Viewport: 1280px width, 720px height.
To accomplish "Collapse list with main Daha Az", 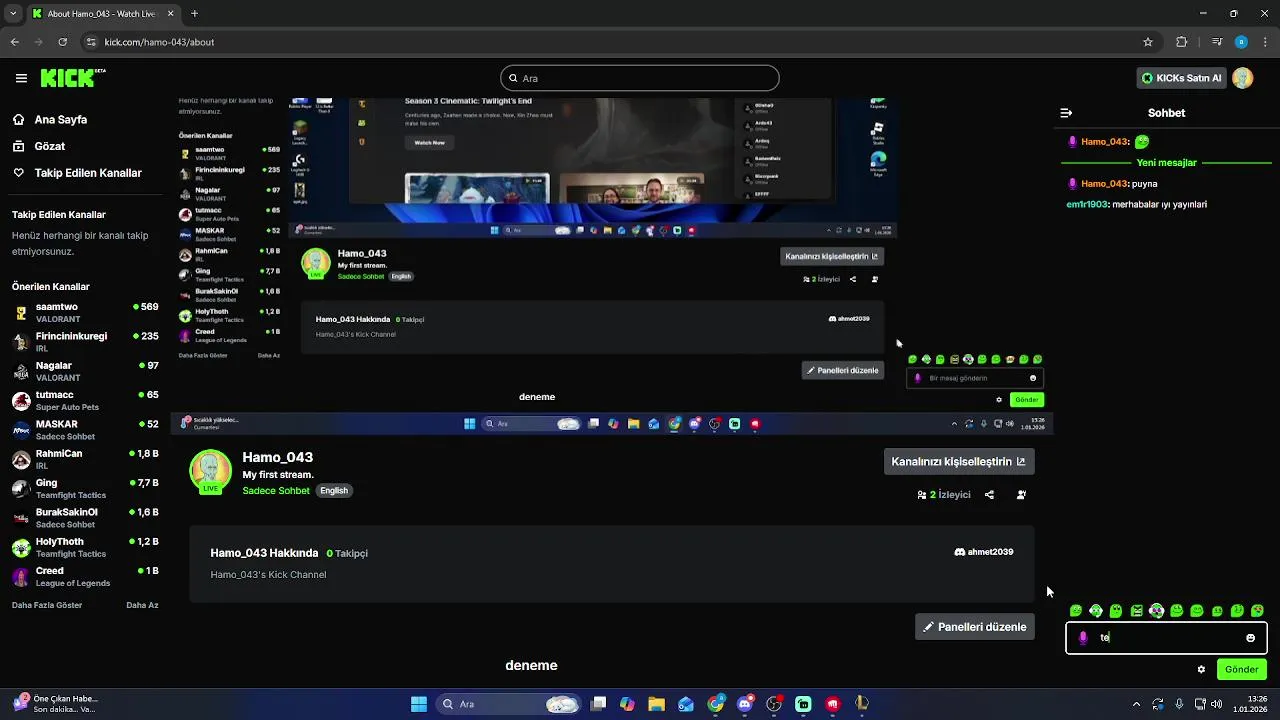I will 142,605.
